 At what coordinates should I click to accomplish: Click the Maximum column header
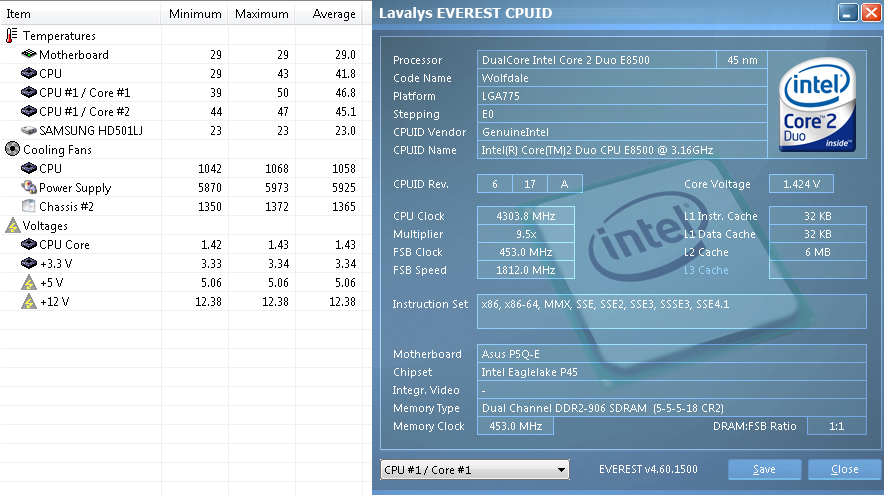pyautogui.click(x=262, y=14)
